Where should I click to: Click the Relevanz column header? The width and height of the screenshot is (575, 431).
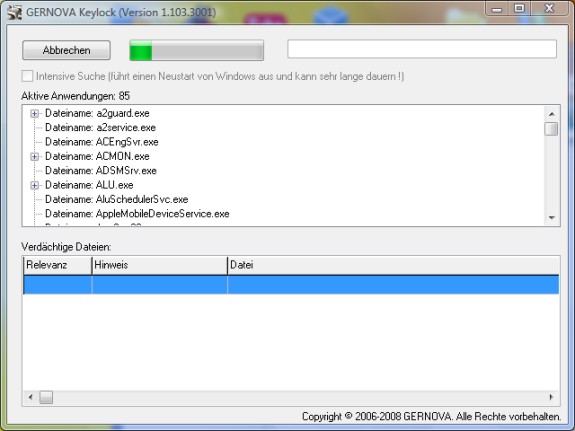pos(58,265)
